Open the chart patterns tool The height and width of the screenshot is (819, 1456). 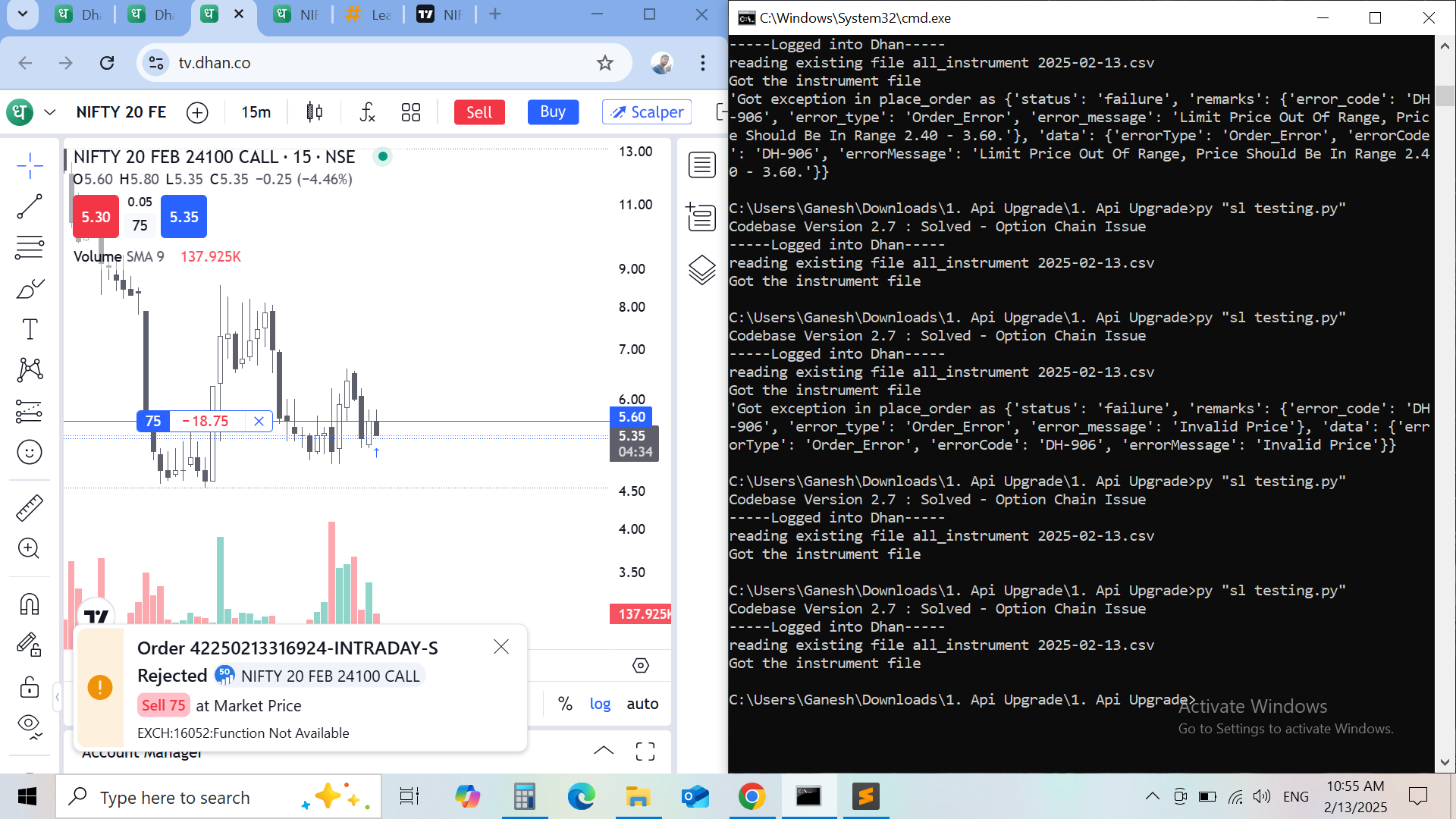30,370
